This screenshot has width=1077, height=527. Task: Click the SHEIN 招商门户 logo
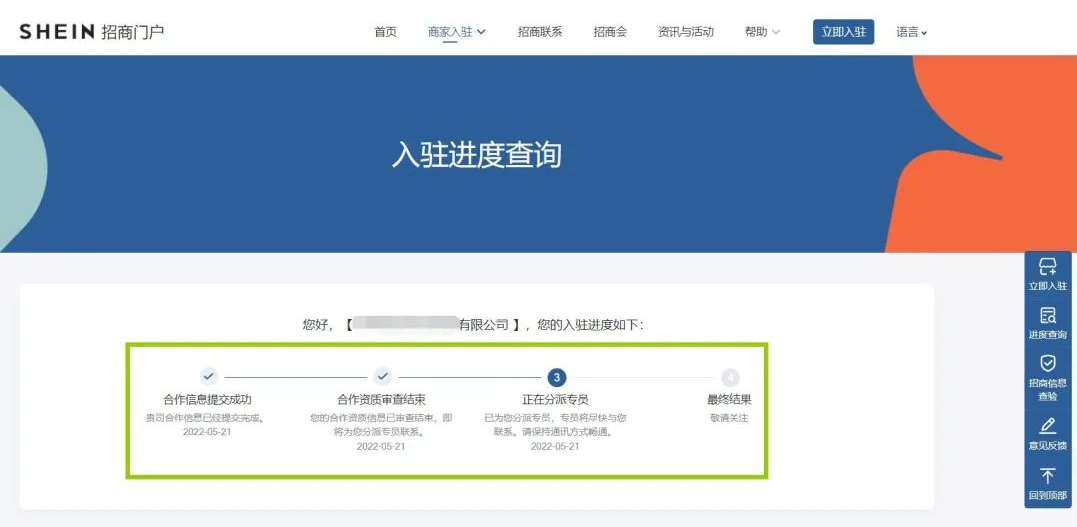point(92,32)
